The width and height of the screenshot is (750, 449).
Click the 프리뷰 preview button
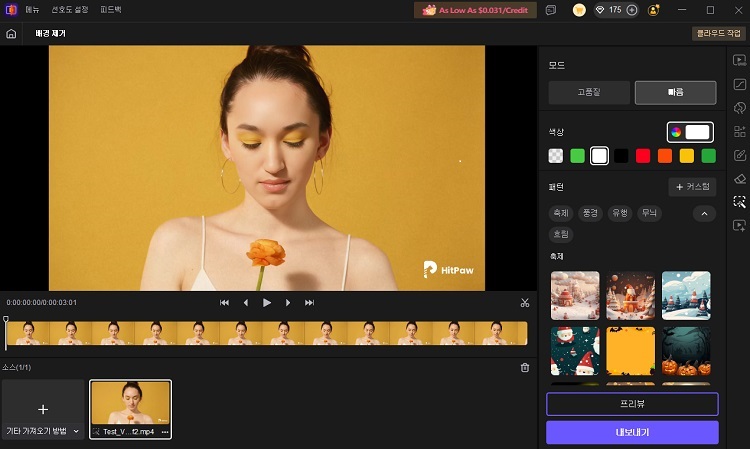[x=632, y=404]
